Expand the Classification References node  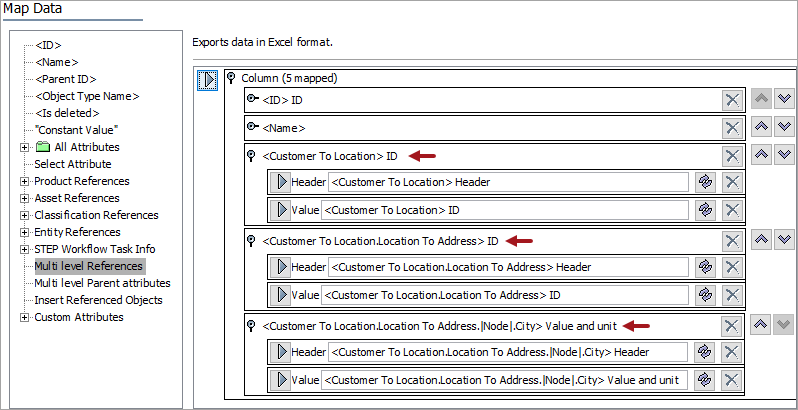(24, 216)
